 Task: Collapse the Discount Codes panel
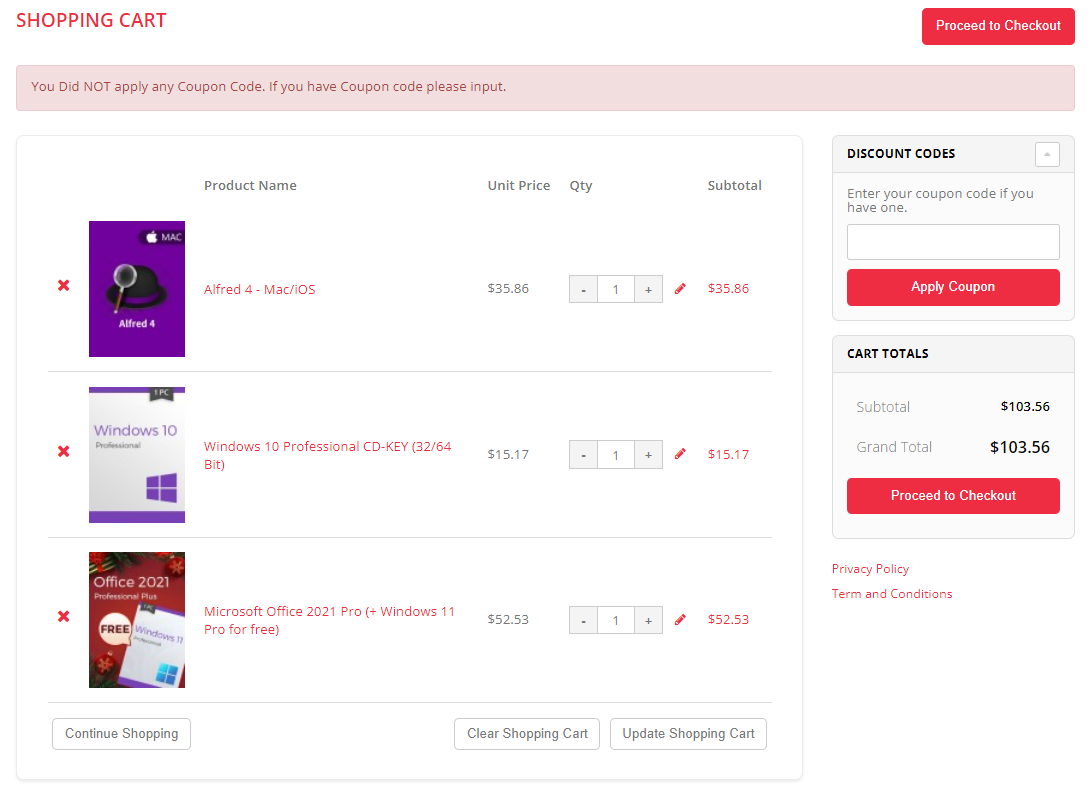pyautogui.click(x=1047, y=154)
